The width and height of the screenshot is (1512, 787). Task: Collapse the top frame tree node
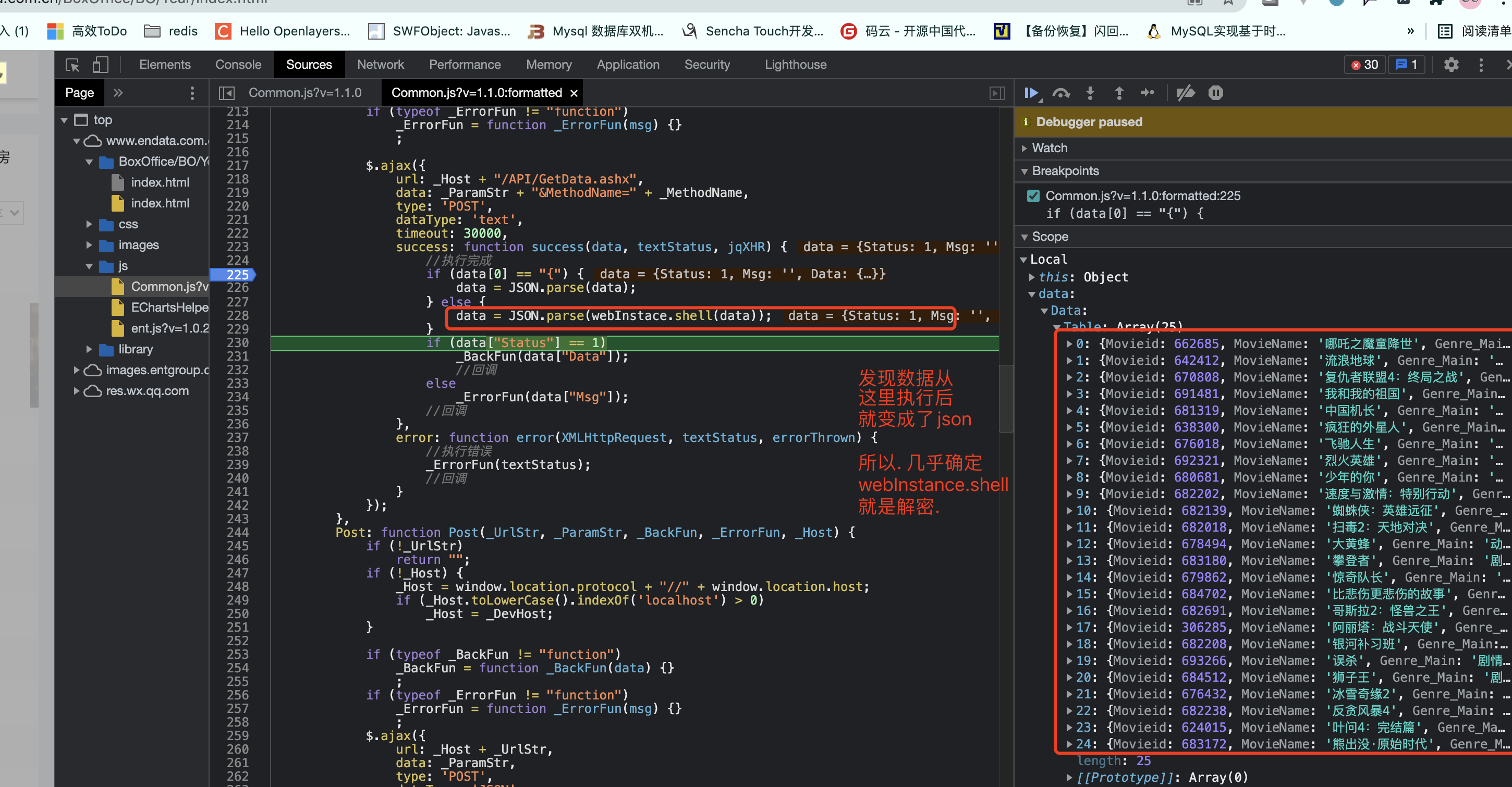coord(64,120)
